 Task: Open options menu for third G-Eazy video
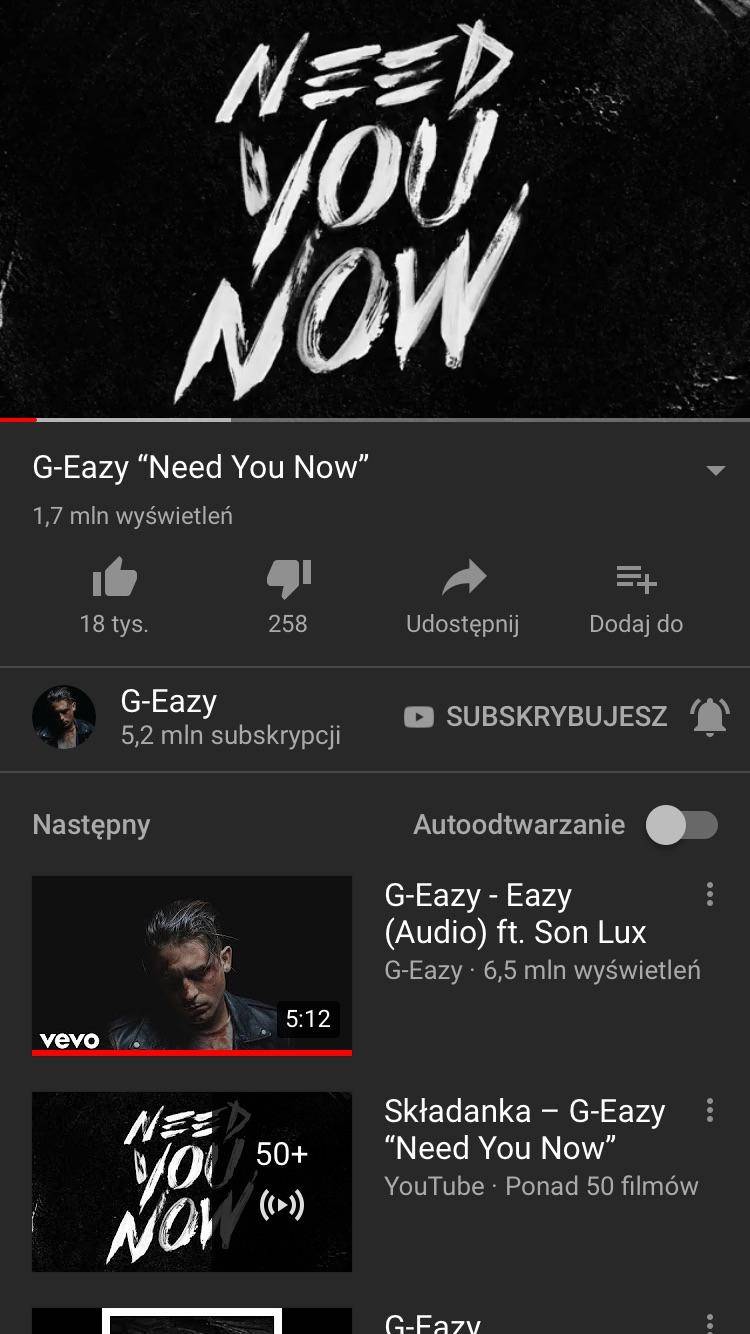tap(710, 1322)
